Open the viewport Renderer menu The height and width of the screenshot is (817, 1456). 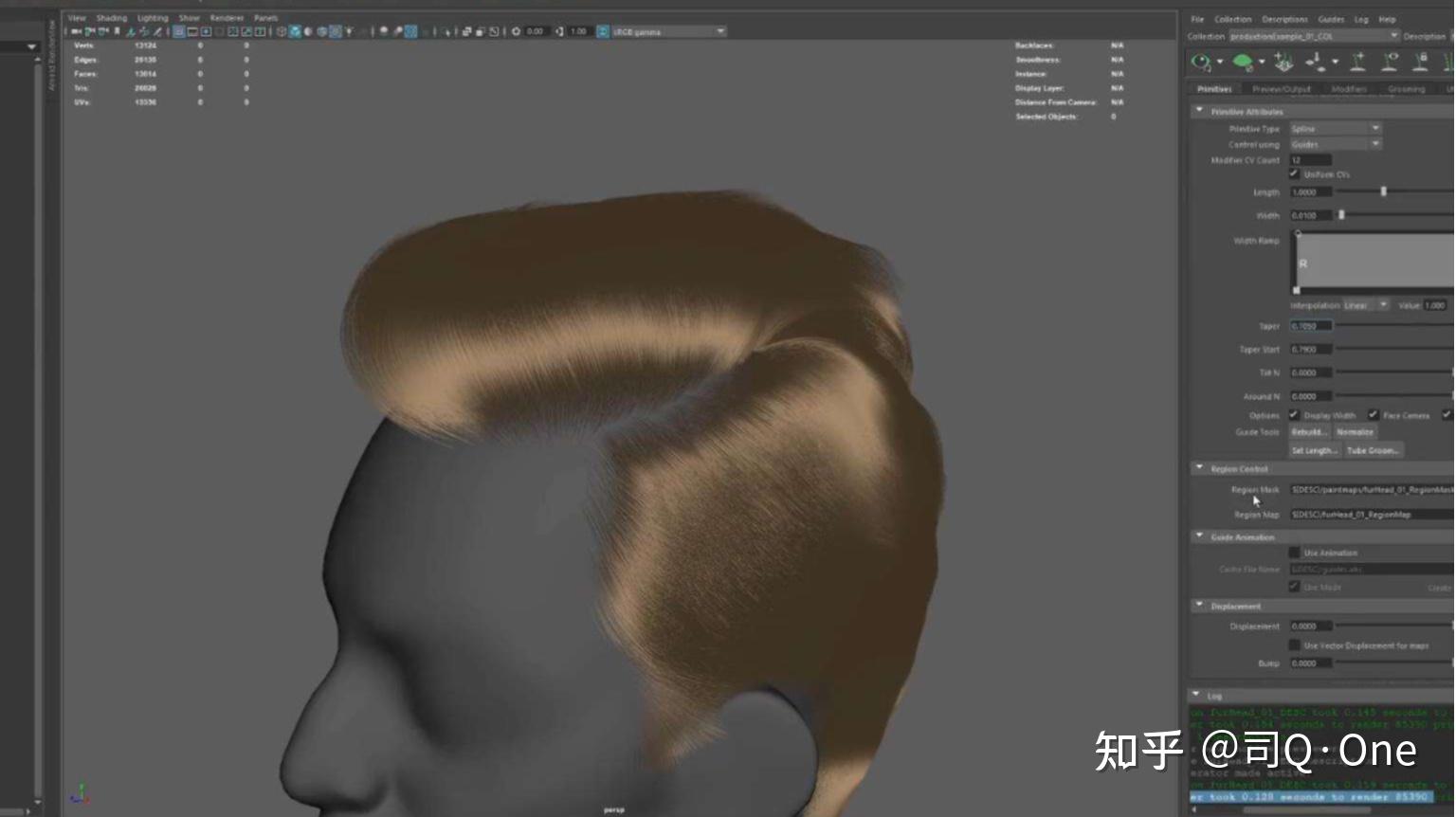[227, 18]
